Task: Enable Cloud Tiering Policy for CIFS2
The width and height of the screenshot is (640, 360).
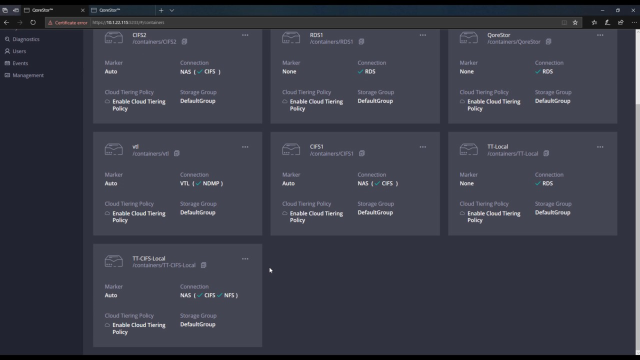Action: tap(135, 105)
